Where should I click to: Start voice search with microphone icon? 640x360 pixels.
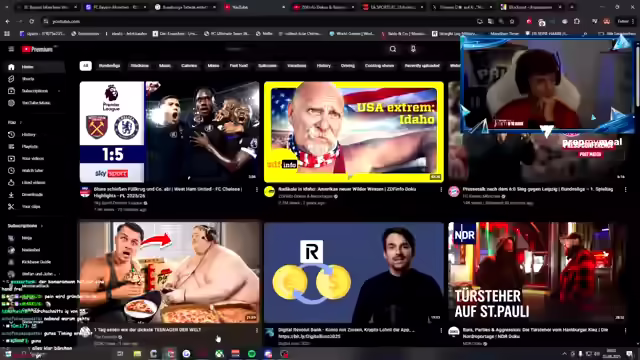(x=413, y=49)
